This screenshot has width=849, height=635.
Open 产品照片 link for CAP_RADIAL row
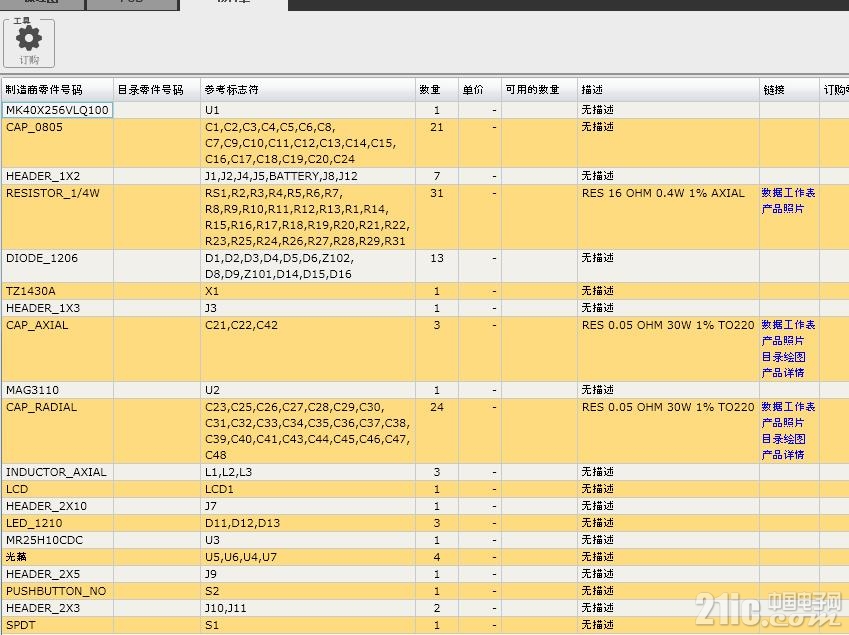pyautogui.click(x=782, y=422)
